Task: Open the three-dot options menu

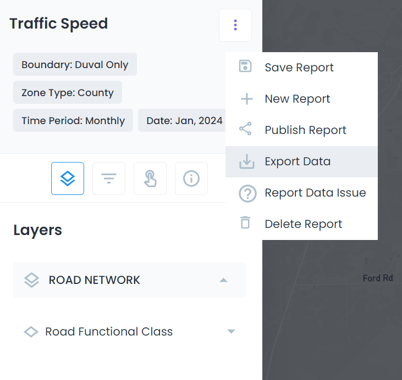Action: pyautogui.click(x=235, y=25)
